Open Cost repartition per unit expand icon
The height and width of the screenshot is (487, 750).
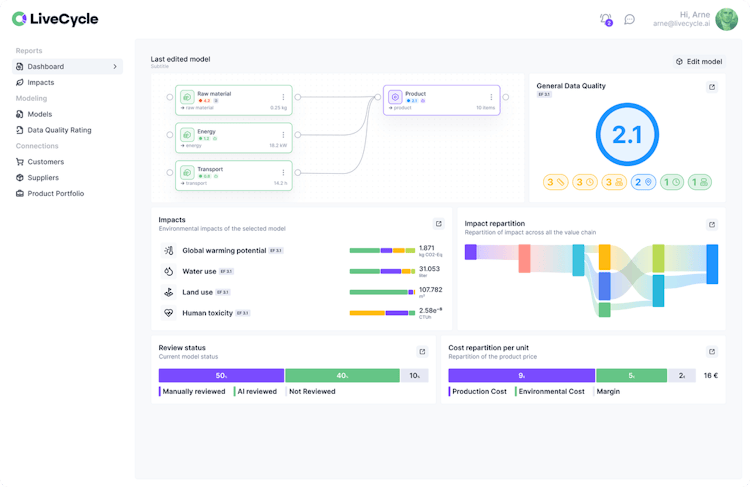(712, 351)
